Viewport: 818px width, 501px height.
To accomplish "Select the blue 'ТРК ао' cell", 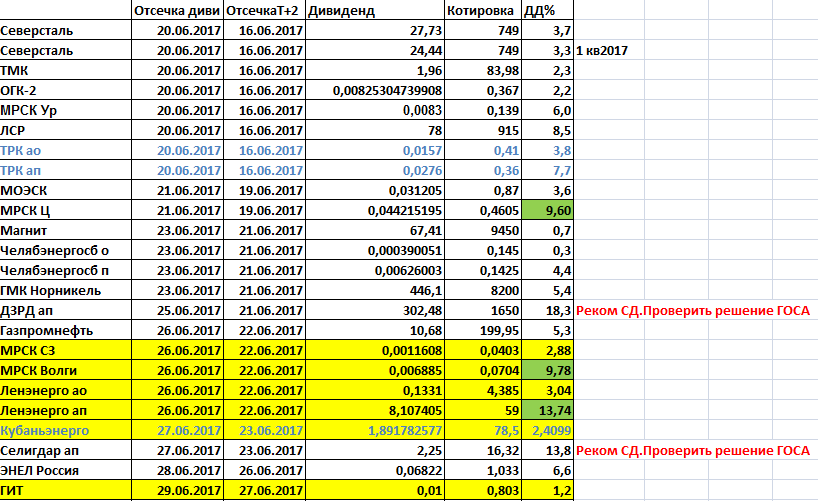I will click(66, 150).
